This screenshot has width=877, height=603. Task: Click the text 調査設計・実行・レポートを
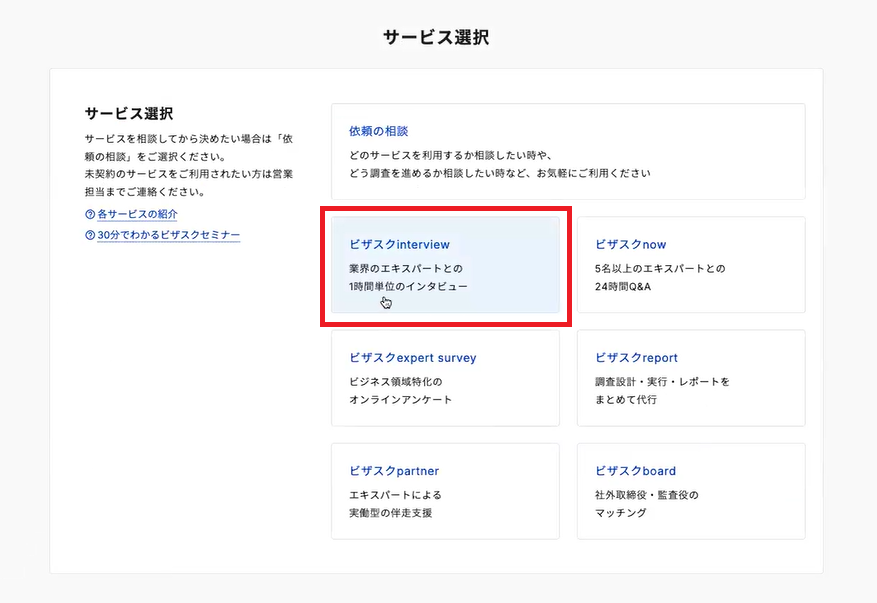662,381
